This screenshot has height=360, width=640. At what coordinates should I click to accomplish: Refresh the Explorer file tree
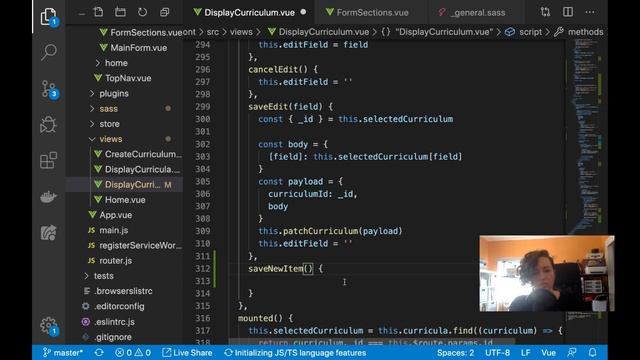click(x=142, y=12)
